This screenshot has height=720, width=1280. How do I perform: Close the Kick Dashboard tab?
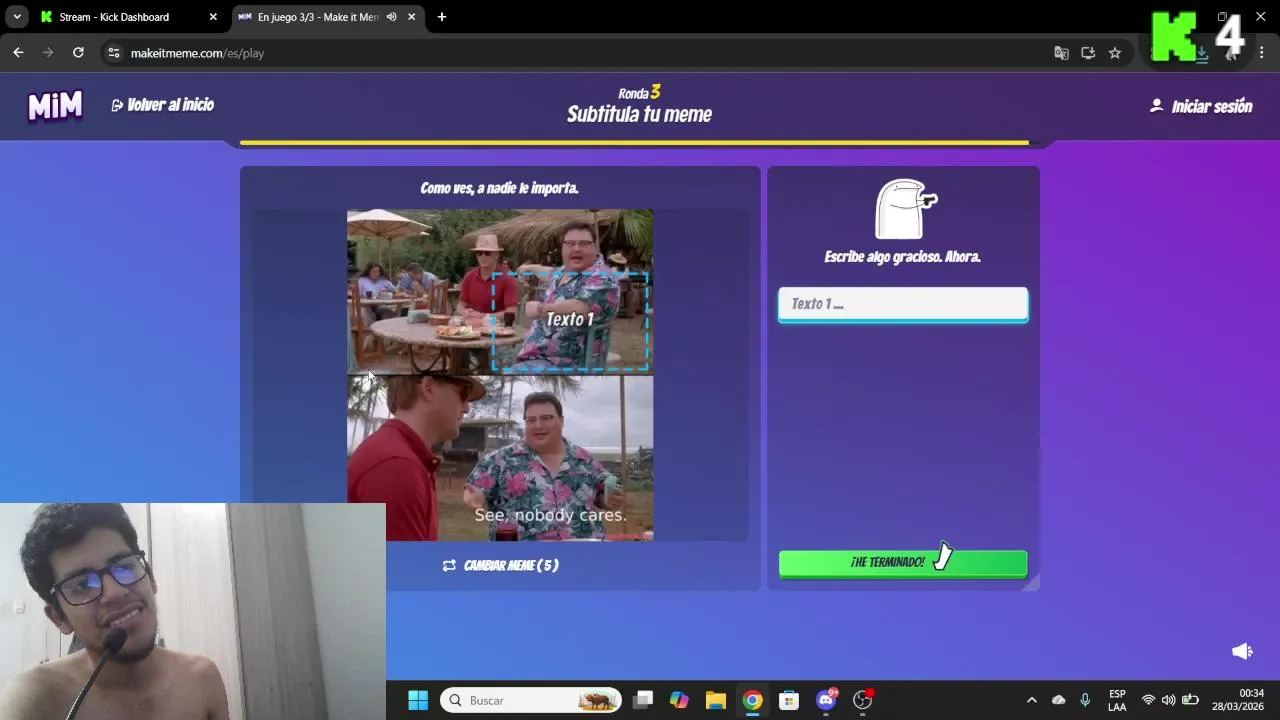(x=212, y=17)
